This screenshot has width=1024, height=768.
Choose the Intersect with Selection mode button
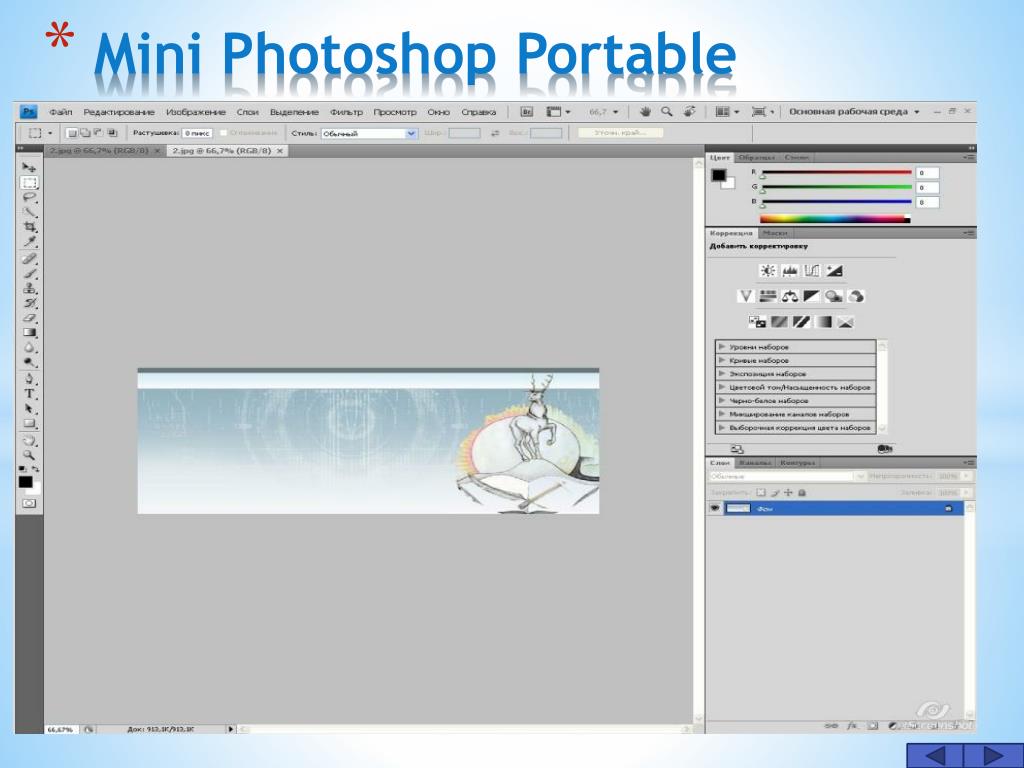[112, 133]
